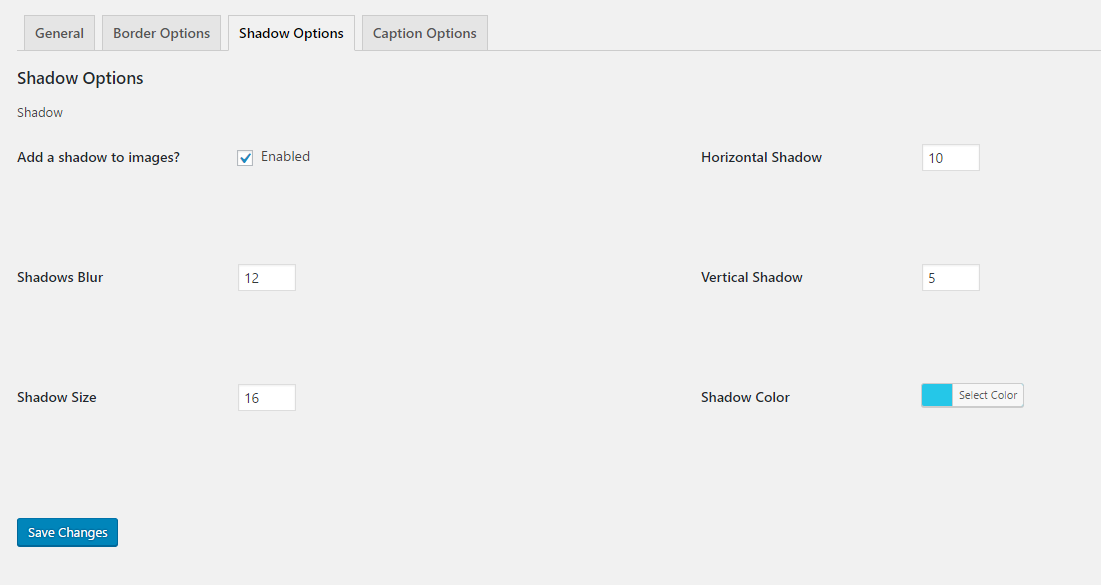This screenshot has width=1101, height=585.
Task: Click the Shadow Options section heading
Action: pos(80,79)
